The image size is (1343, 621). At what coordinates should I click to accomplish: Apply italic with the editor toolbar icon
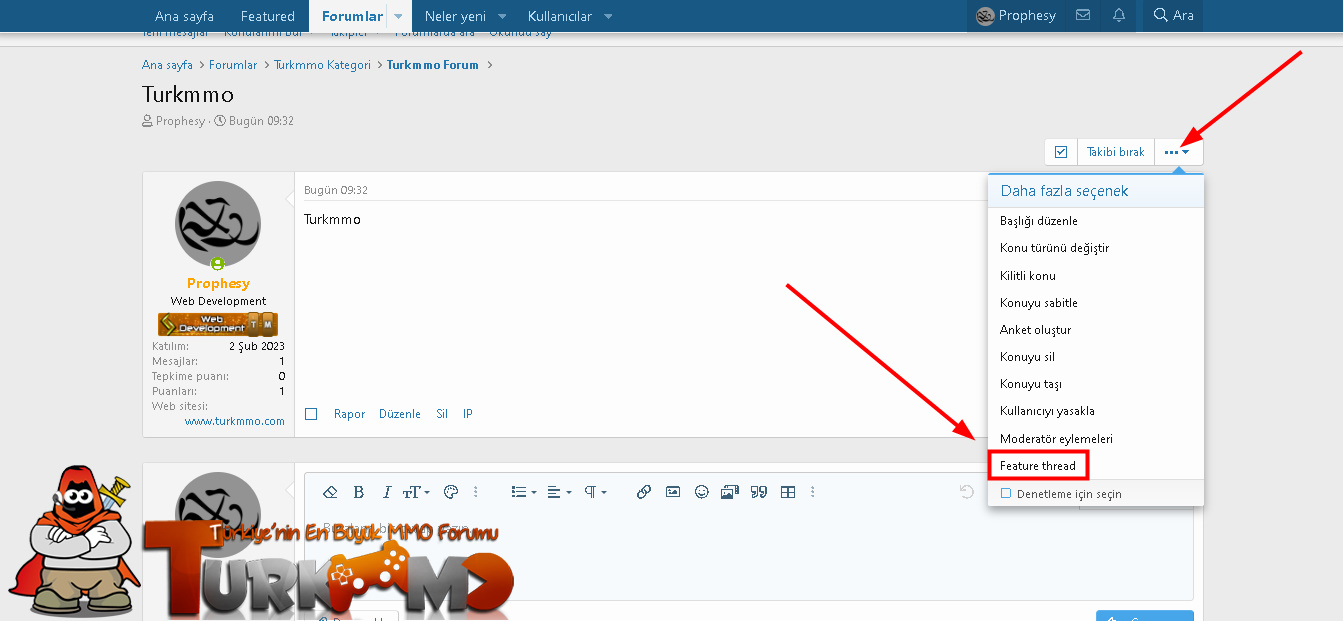coord(387,492)
